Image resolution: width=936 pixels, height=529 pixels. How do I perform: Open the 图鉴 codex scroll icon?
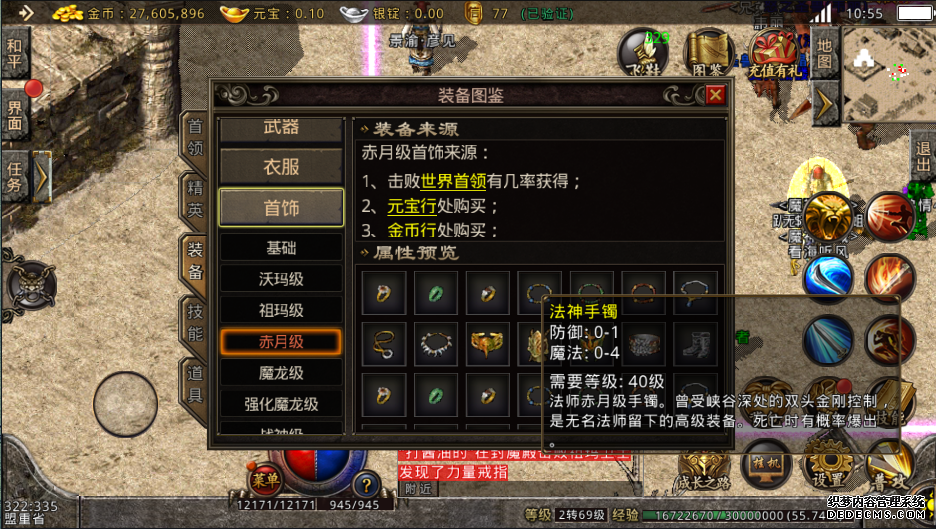click(708, 54)
